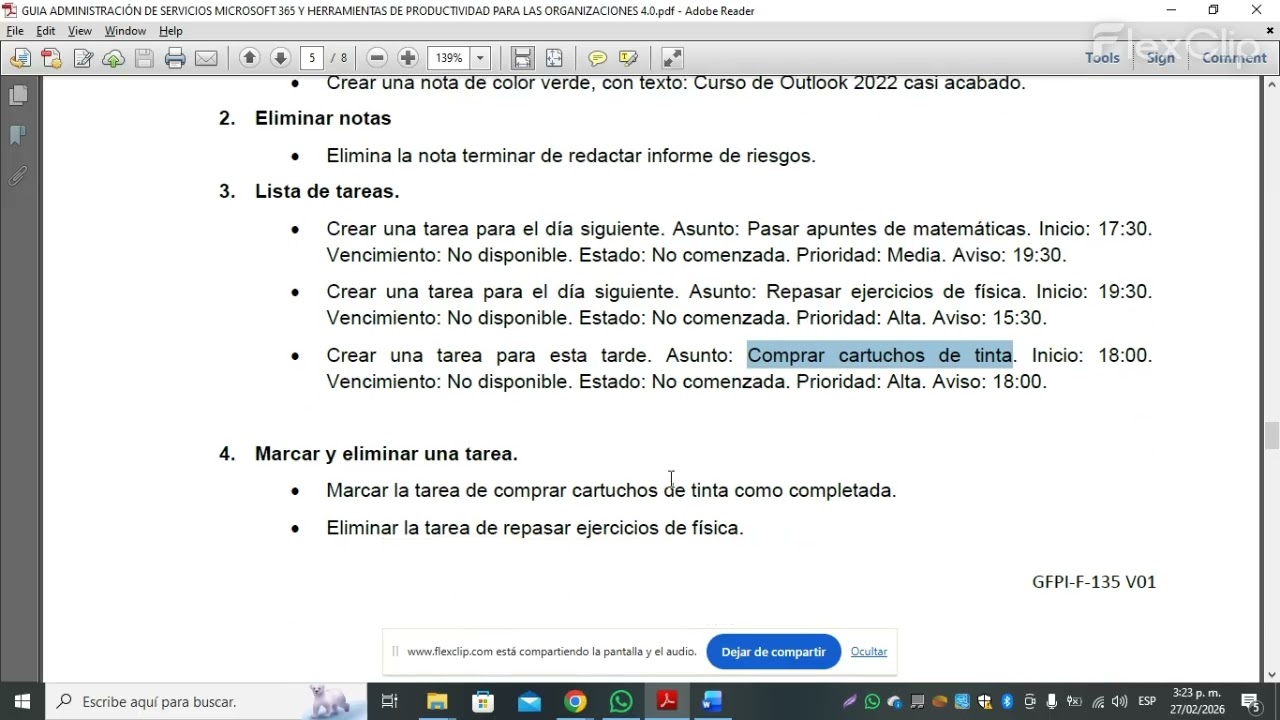Image resolution: width=1280 pixels, height=720 pixels.
Task: Open the Windows Start menu
Action: click(22, 701)
